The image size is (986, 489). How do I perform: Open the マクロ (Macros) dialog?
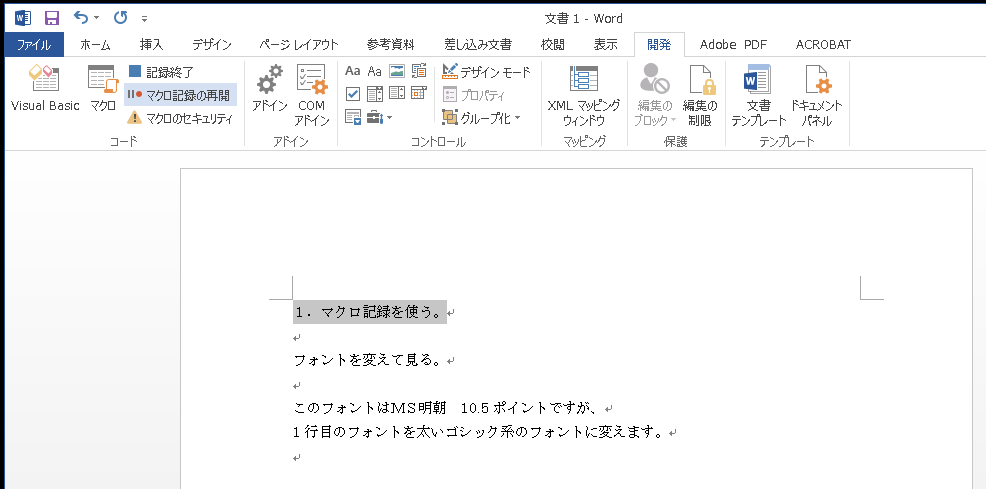pos(102,89)
